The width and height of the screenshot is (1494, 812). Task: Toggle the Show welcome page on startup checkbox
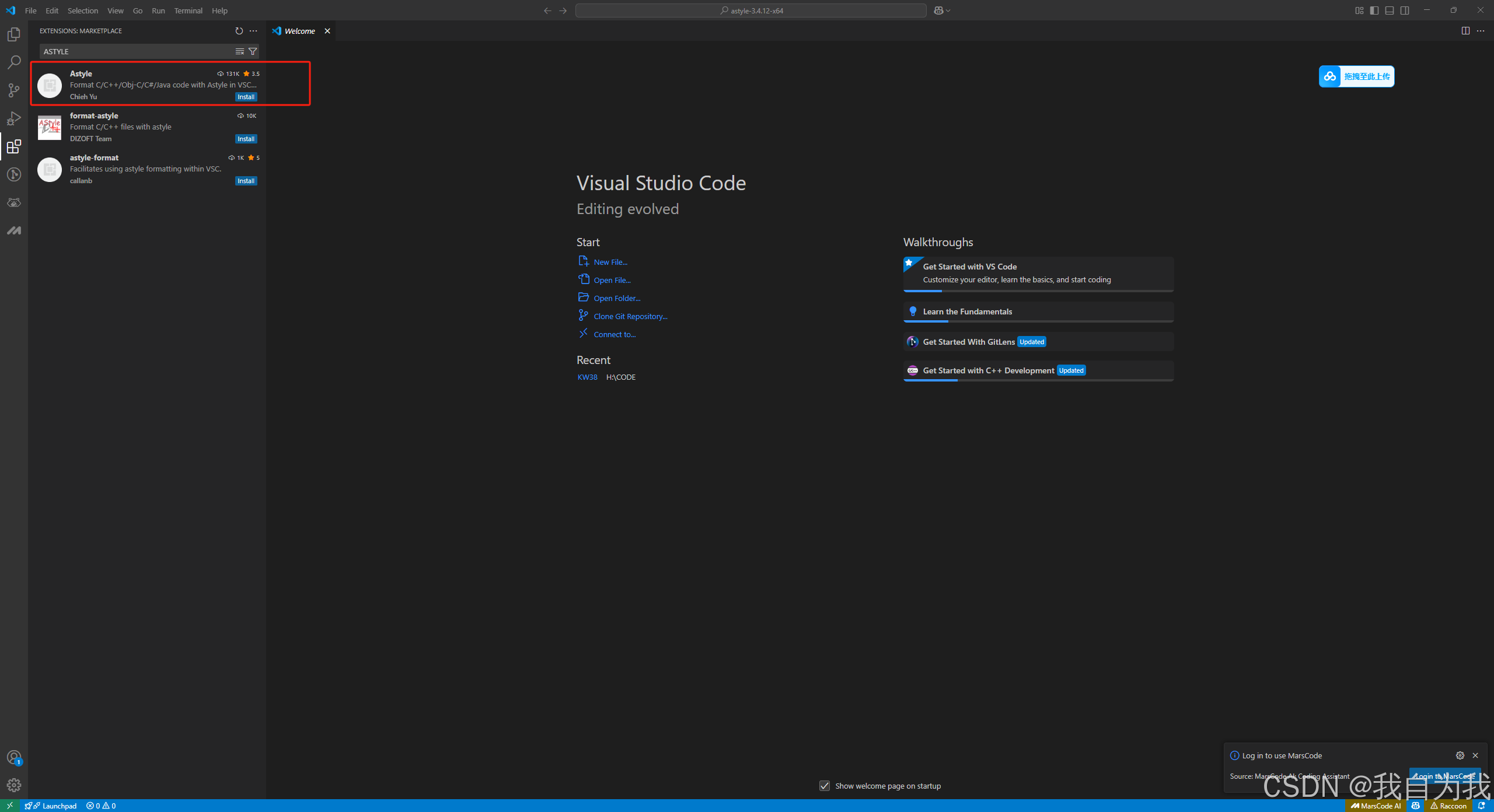[x=825, y=786]
